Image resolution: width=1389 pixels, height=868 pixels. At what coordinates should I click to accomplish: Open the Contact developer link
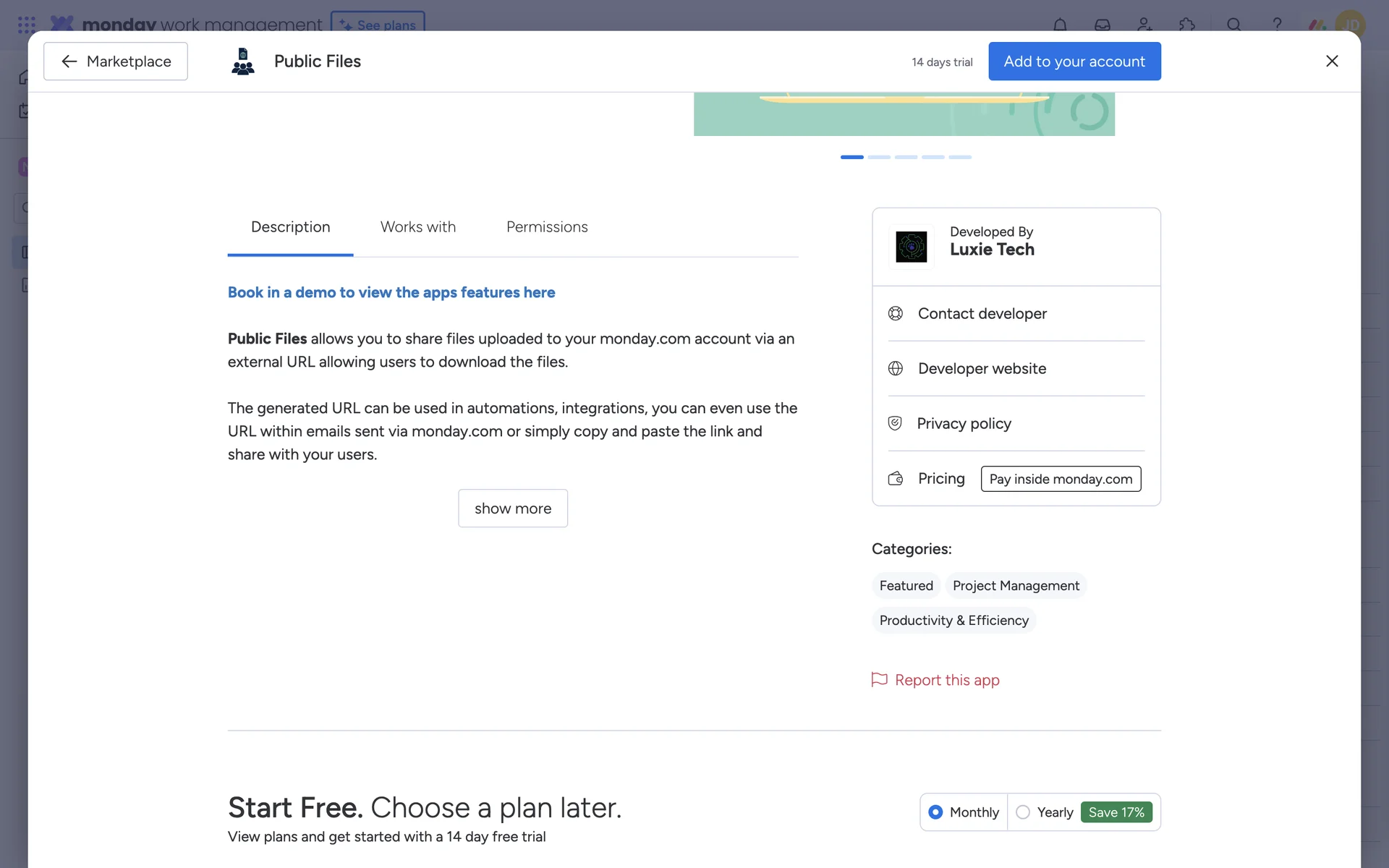[982, 314]
